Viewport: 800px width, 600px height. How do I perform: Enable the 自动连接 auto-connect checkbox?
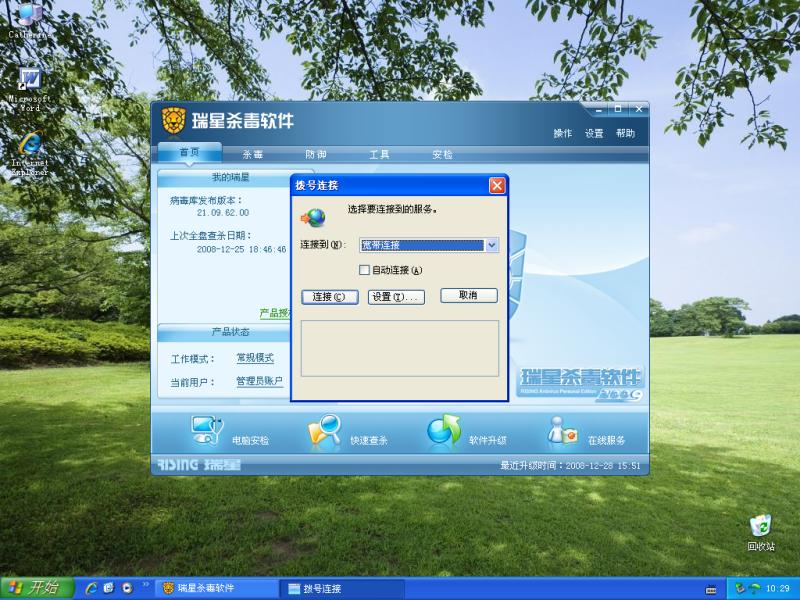tap(364, 270)
